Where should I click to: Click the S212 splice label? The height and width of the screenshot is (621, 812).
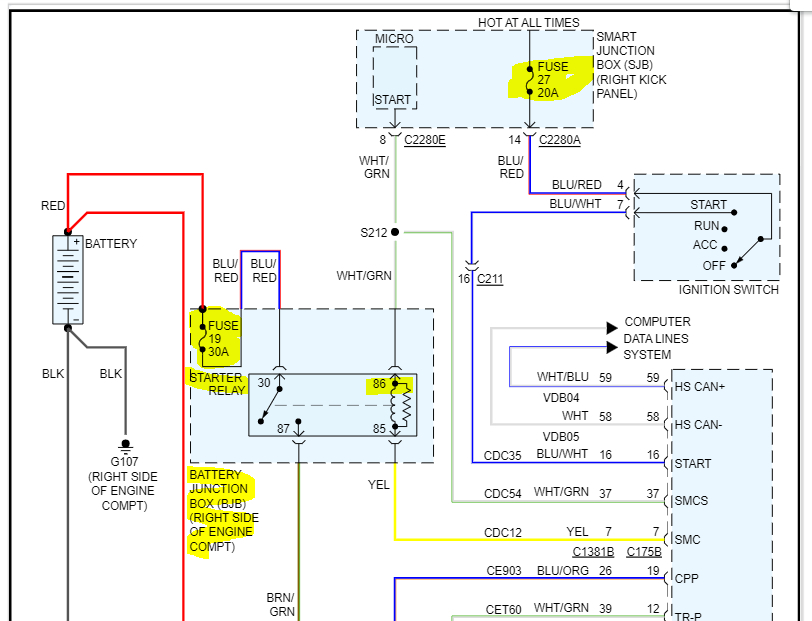coord(373,233)
